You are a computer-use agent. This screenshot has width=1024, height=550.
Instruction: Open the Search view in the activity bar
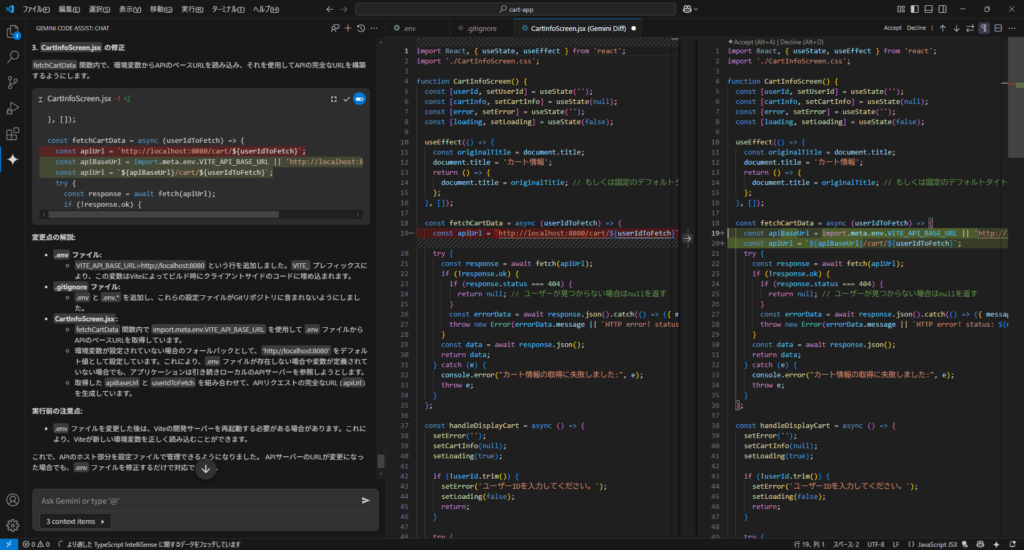[12, 57]
